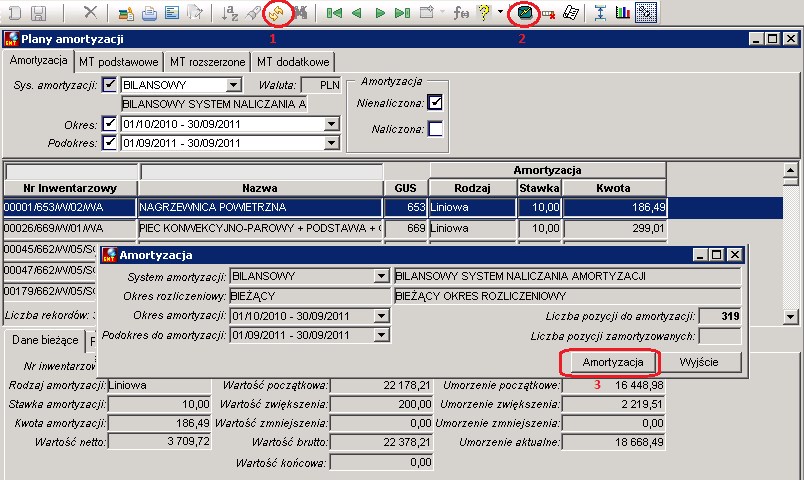The image size is (804, 480).
Task: Click Liczba pozycji do amortyzacji value 319
Action: point(720,316)
